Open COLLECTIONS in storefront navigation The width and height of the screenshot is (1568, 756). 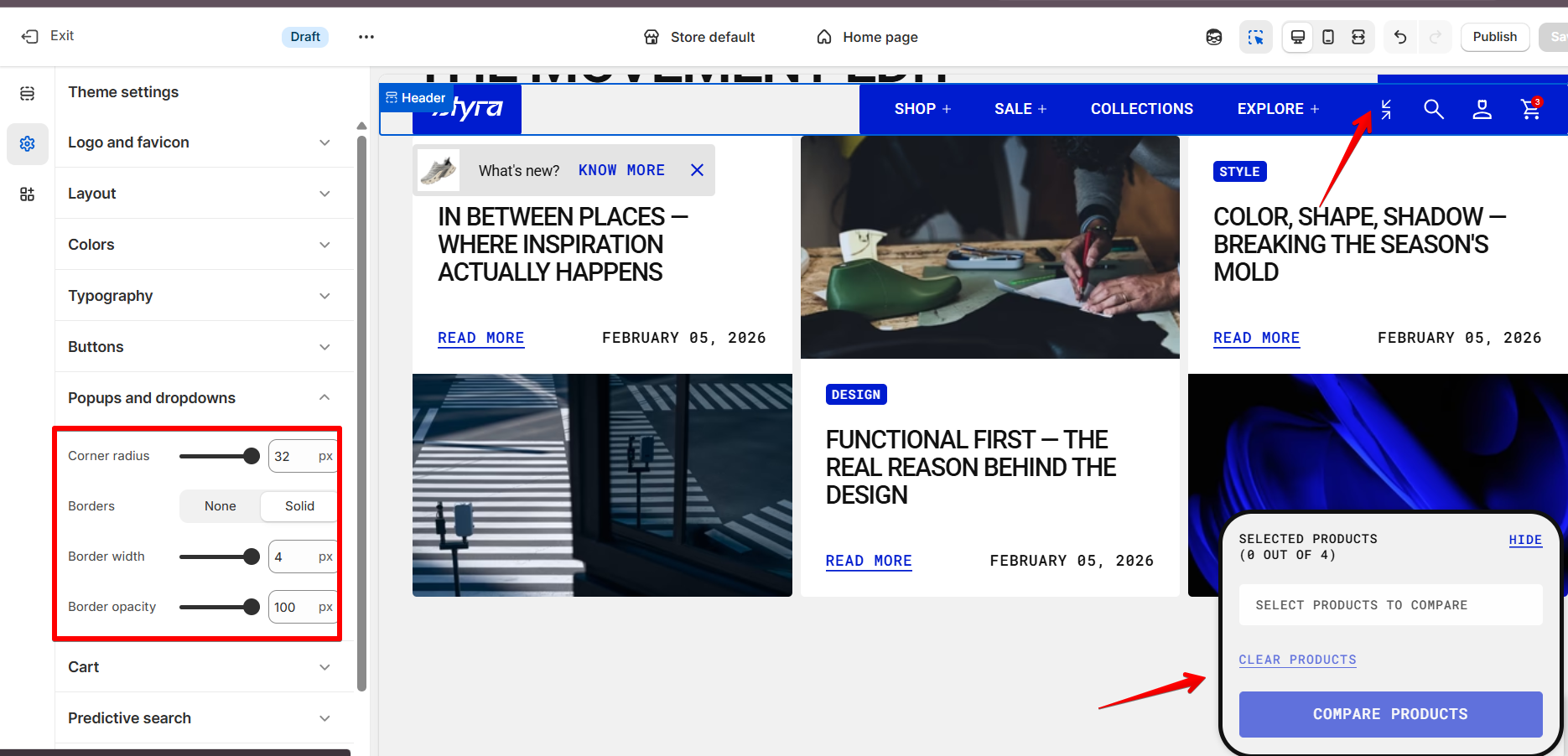[x=1142, y=109]
